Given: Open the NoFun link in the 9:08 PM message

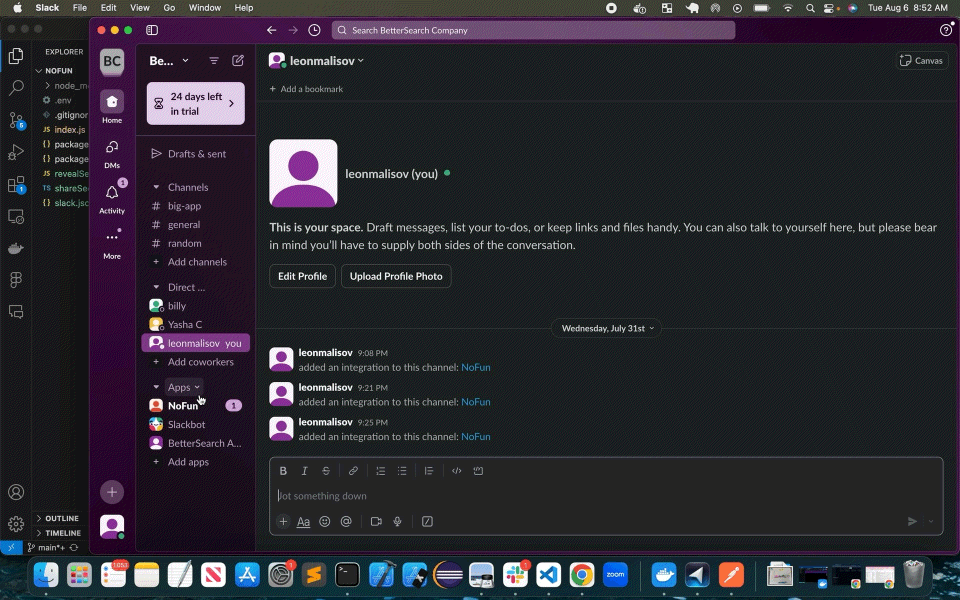Looking at the screenshot, I should (476, 367).
